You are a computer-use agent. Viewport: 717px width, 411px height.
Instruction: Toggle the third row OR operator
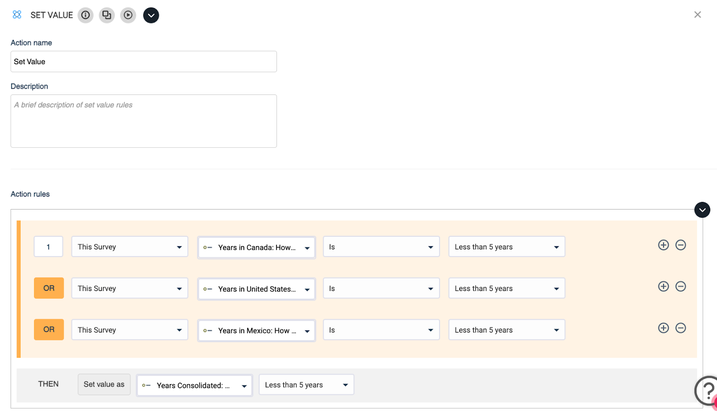click(49, 329)
